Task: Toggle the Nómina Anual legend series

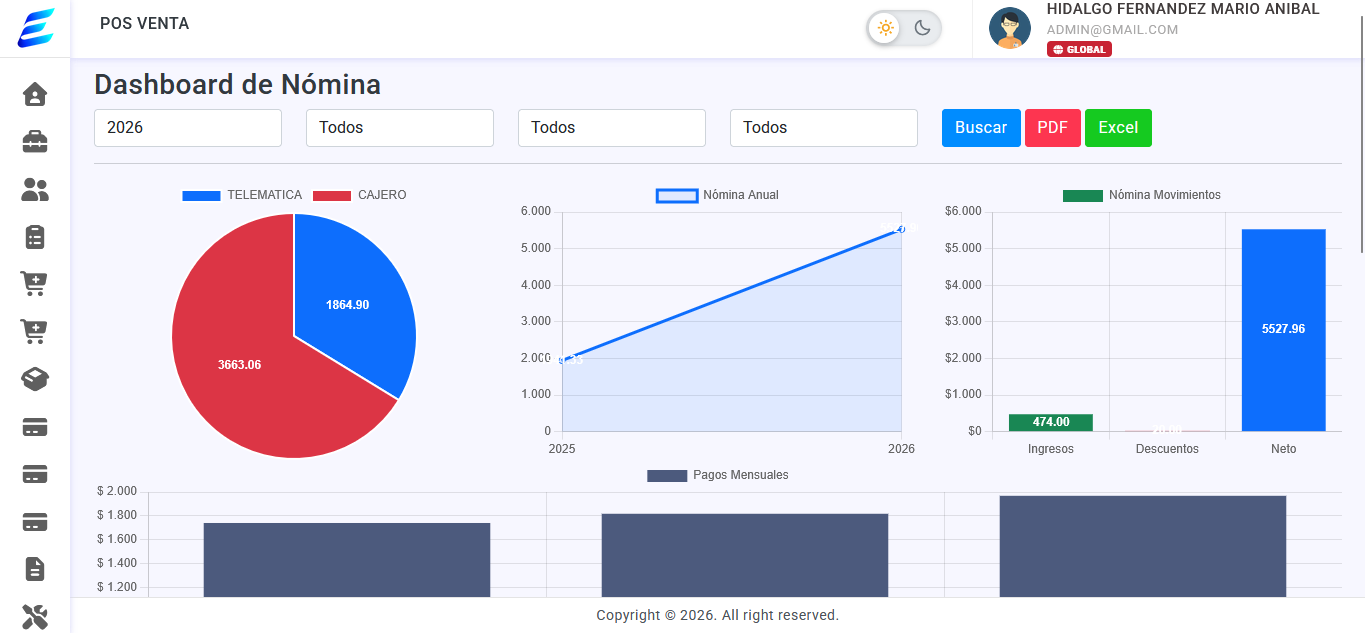Action: pos(717,195)
